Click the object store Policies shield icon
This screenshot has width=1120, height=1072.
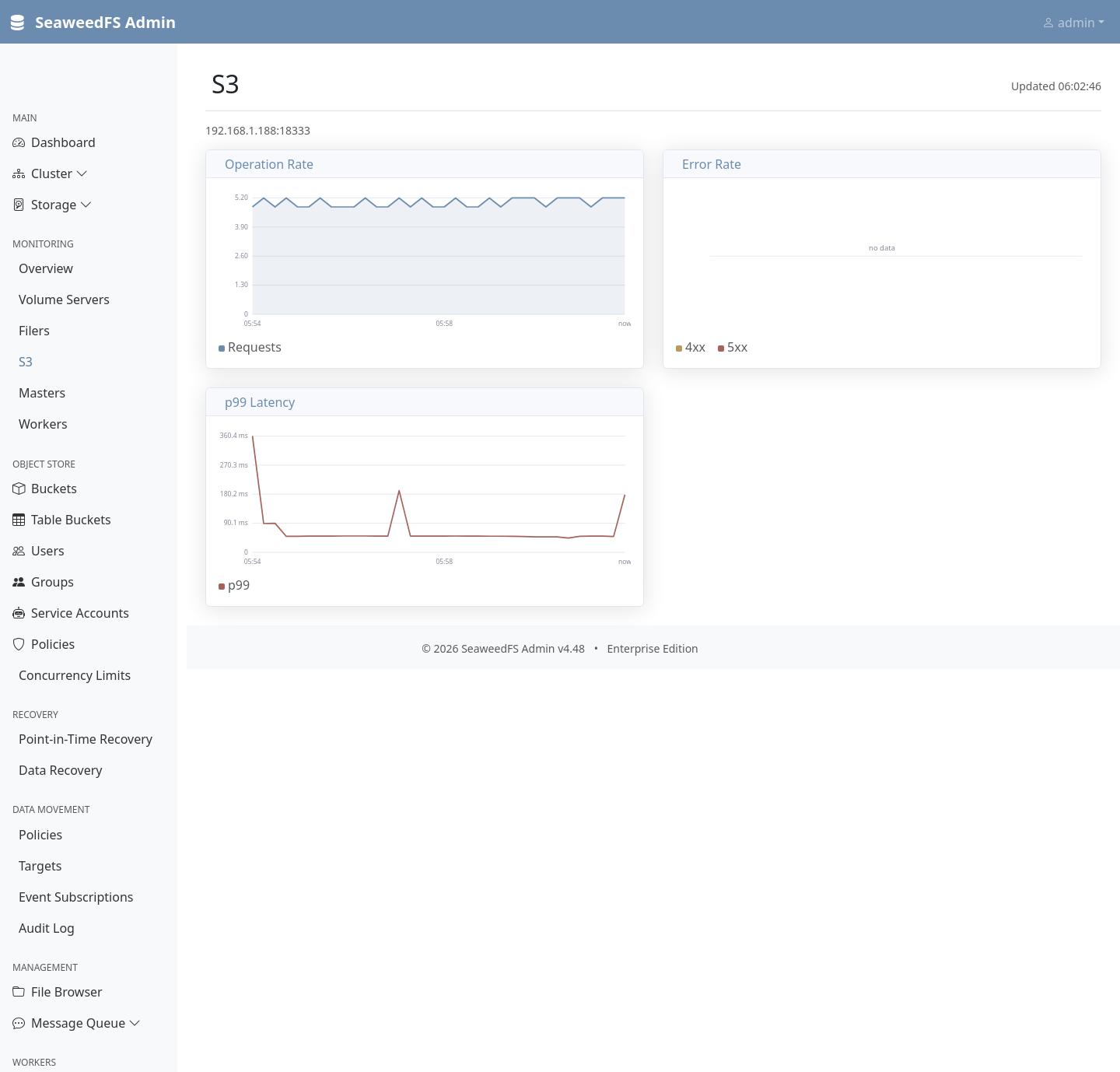[x=19, y=644]
